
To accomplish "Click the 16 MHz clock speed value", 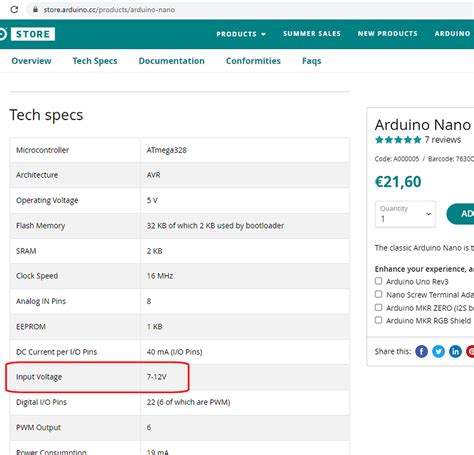I will click(160, 276).
